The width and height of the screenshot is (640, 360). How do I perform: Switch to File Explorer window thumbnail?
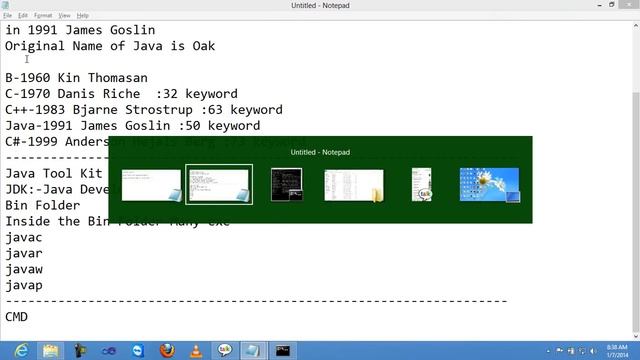tap(354, 185)
